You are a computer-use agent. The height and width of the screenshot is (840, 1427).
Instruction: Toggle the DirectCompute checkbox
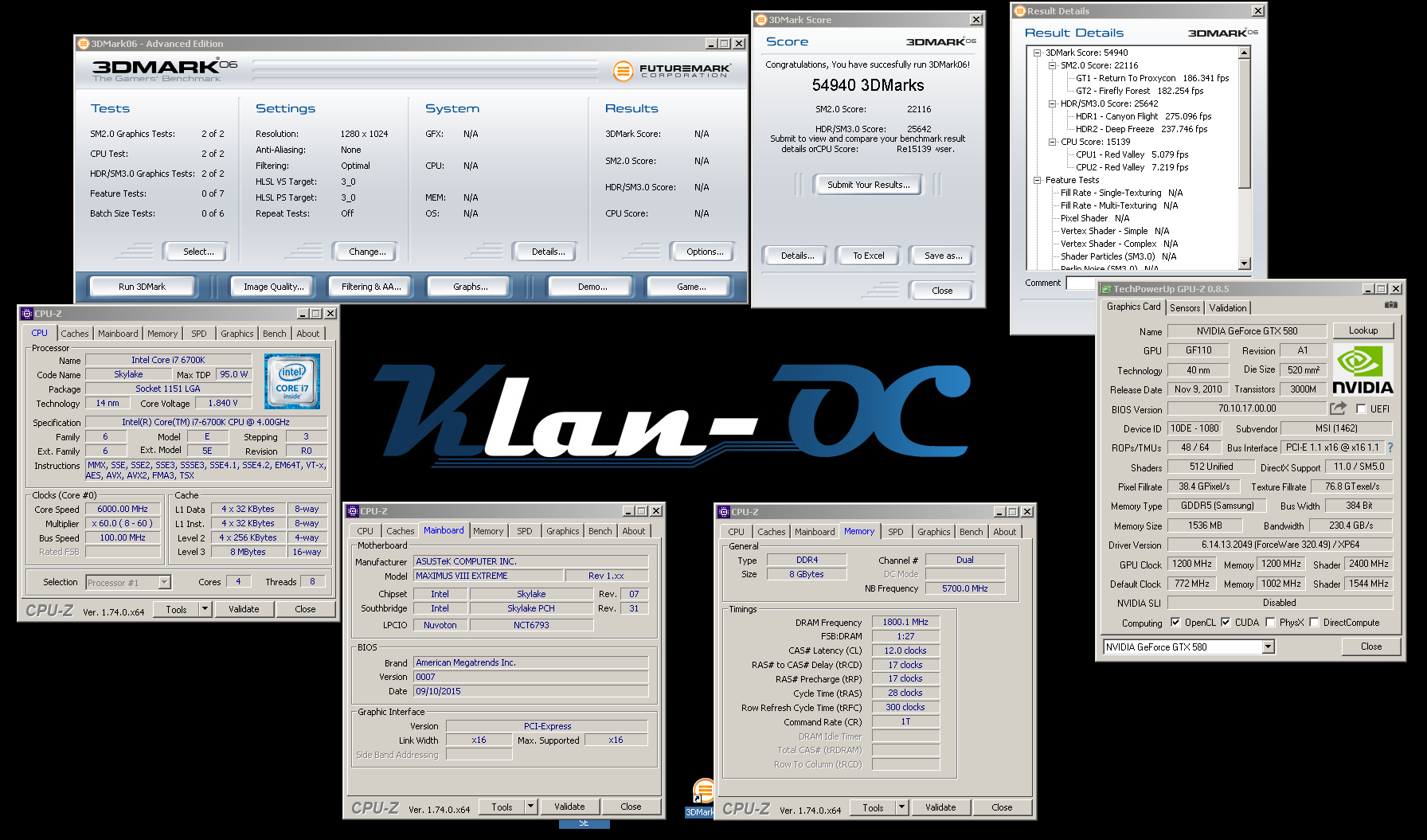pos(1314,623)
